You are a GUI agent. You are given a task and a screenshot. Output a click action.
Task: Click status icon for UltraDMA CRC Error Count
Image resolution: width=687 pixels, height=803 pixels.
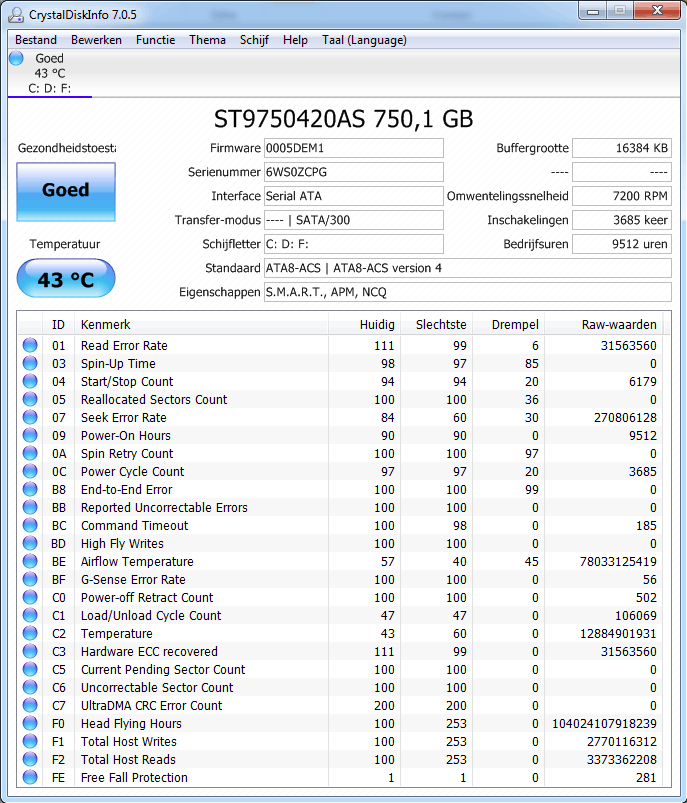pos(30,705)
